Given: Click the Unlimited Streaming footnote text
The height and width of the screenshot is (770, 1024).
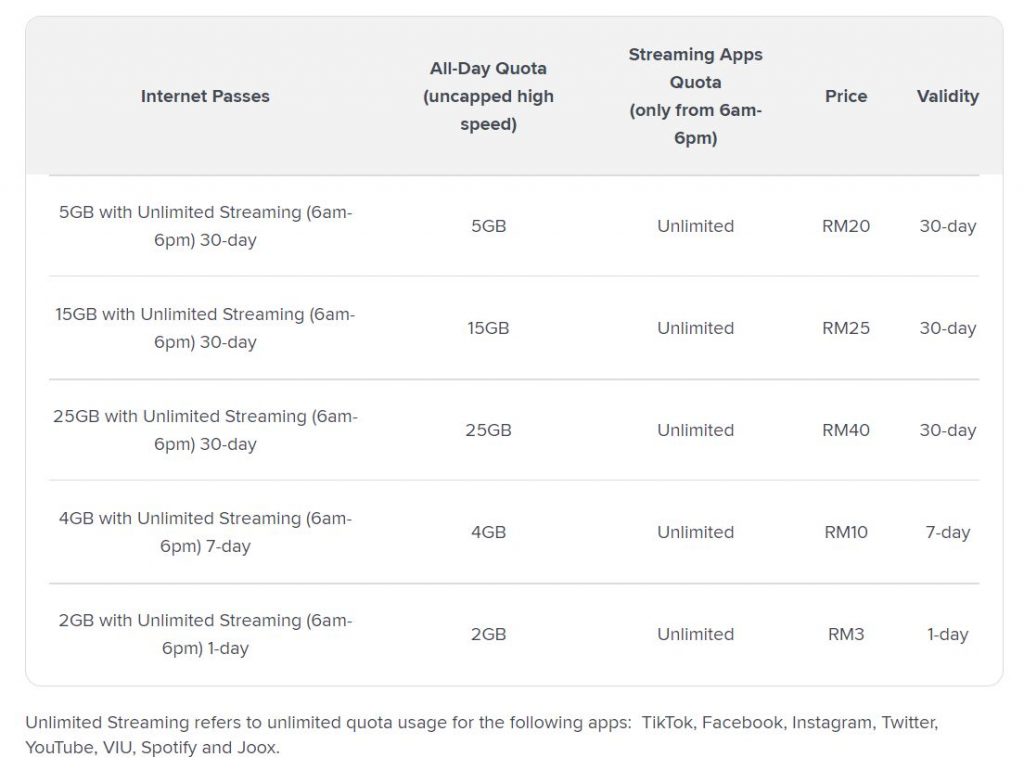Looking at the screenshot, I should tap(480, 734).
